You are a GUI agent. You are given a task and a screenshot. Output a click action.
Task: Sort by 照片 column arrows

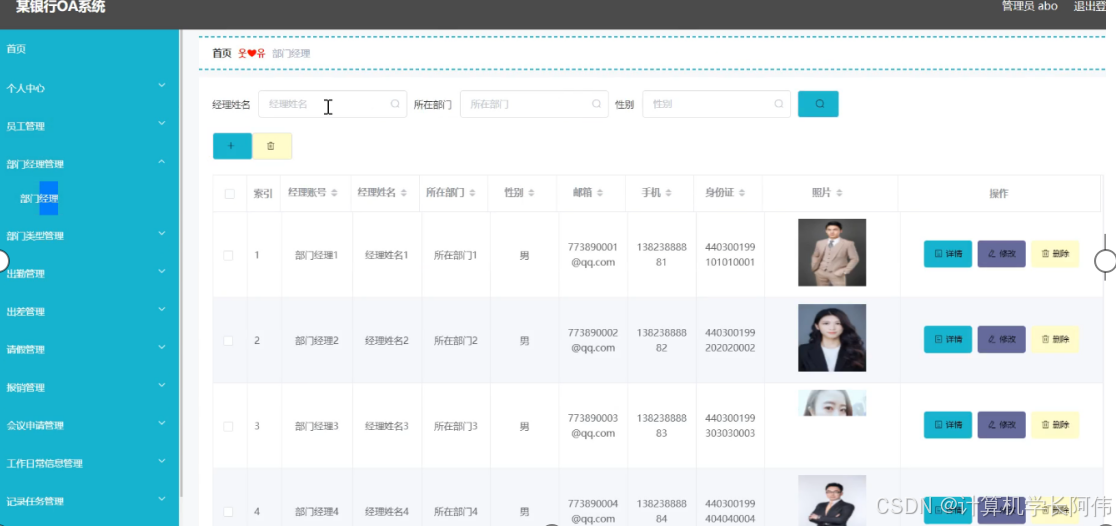839,193
